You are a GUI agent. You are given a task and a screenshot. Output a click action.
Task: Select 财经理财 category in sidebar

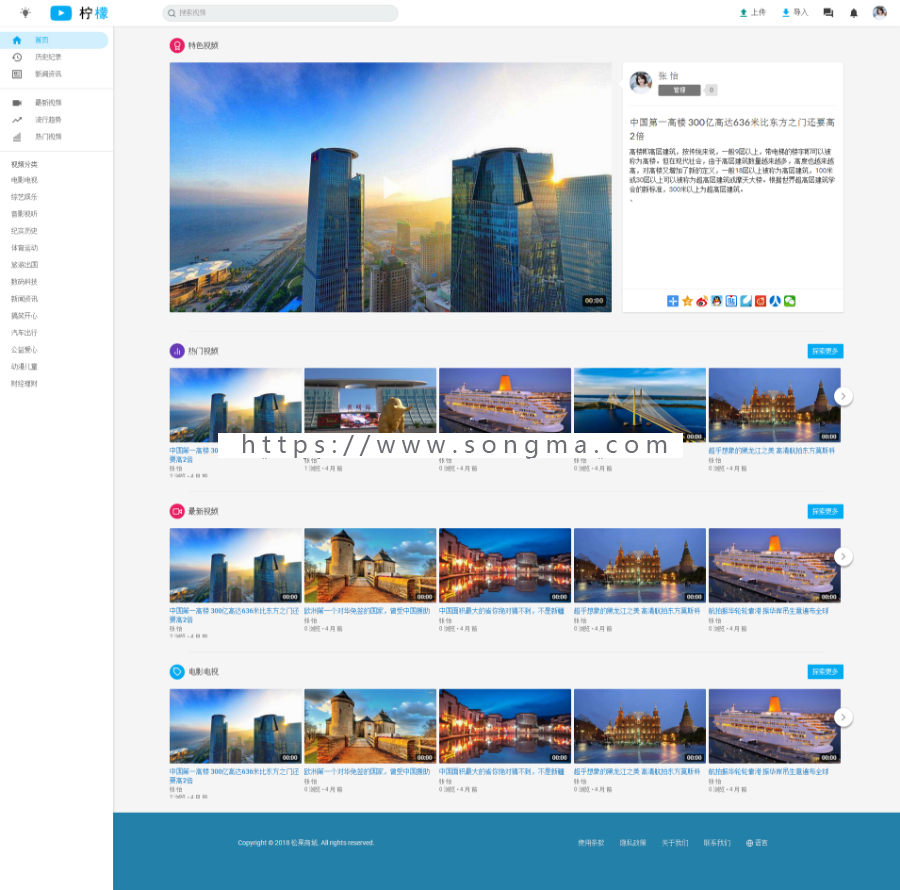24,383
